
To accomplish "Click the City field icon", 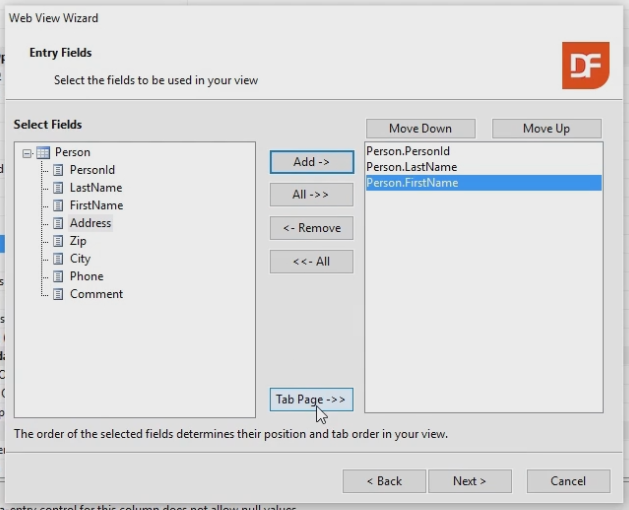I will click(x=58, y=259).
